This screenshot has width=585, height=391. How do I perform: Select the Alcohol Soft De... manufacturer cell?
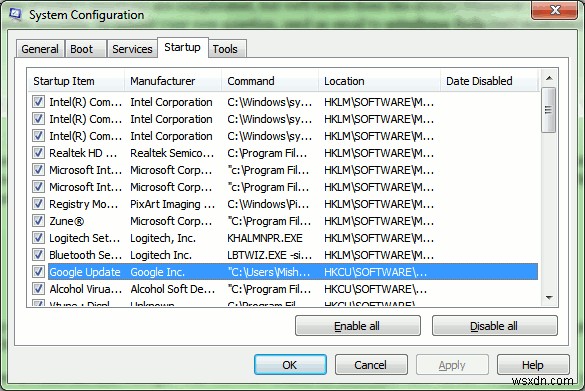pyautogui.click(x=173, y=289)
